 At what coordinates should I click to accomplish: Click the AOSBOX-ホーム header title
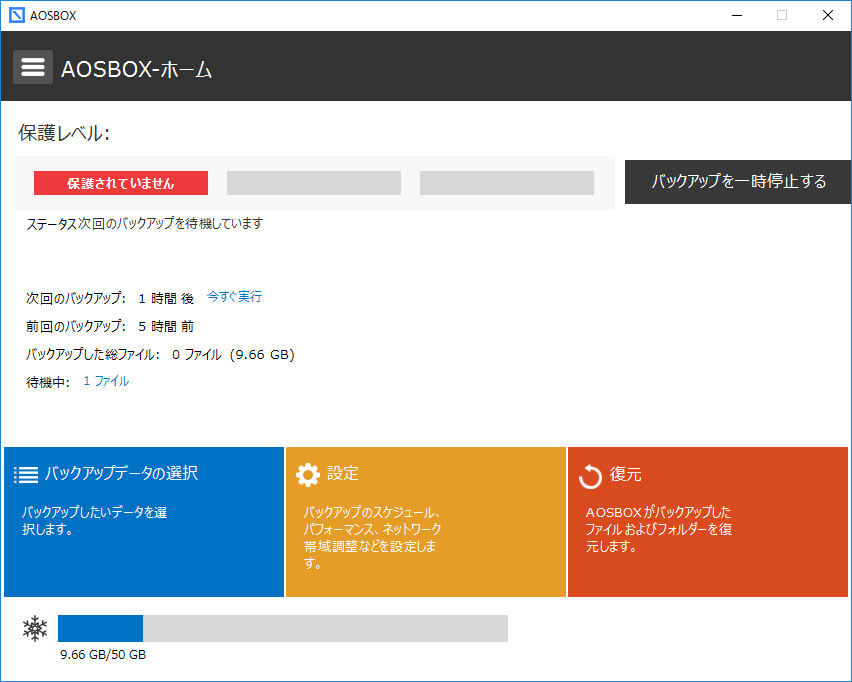[136, 69]
